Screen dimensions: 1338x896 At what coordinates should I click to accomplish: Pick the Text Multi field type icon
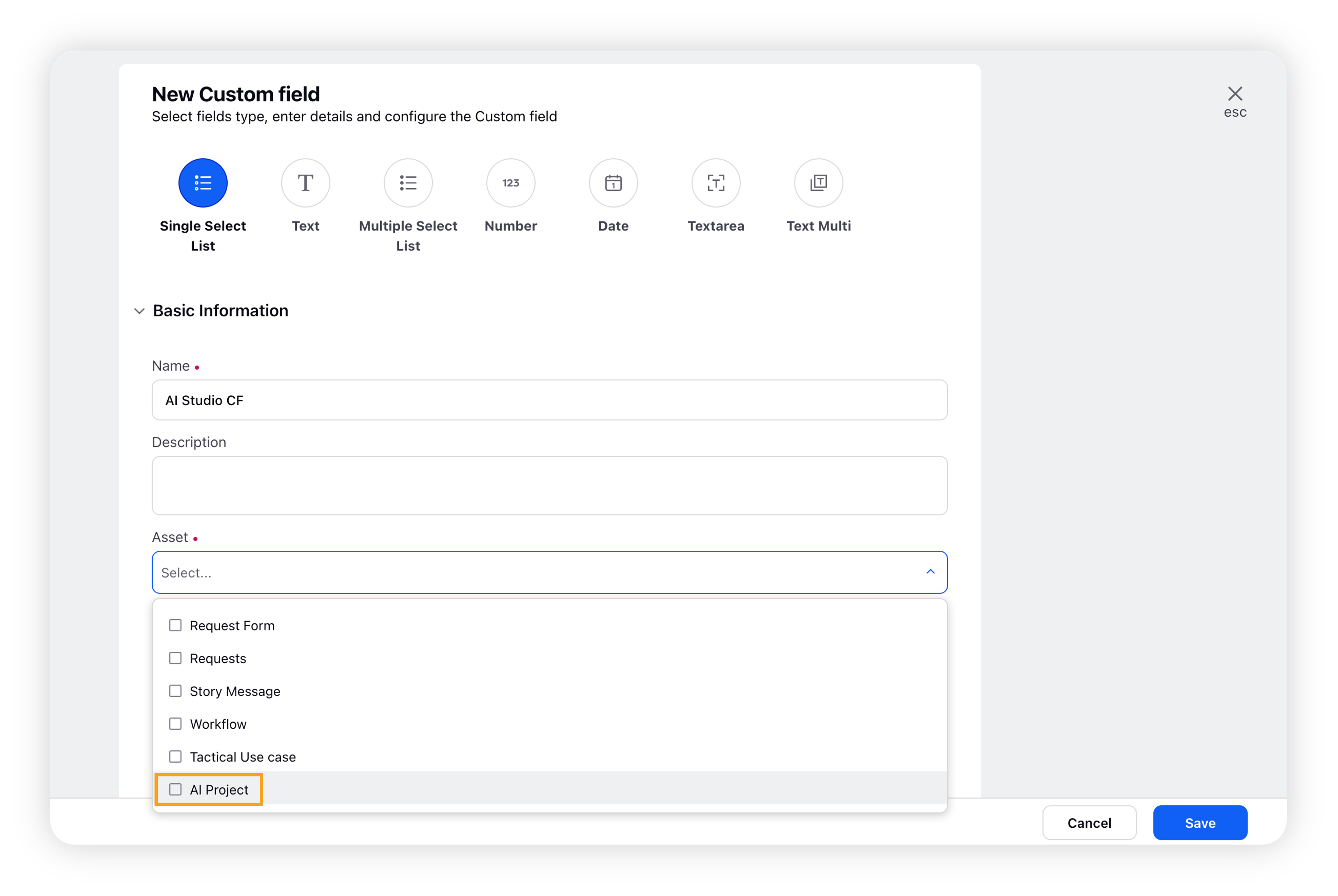tap(818, 183)
